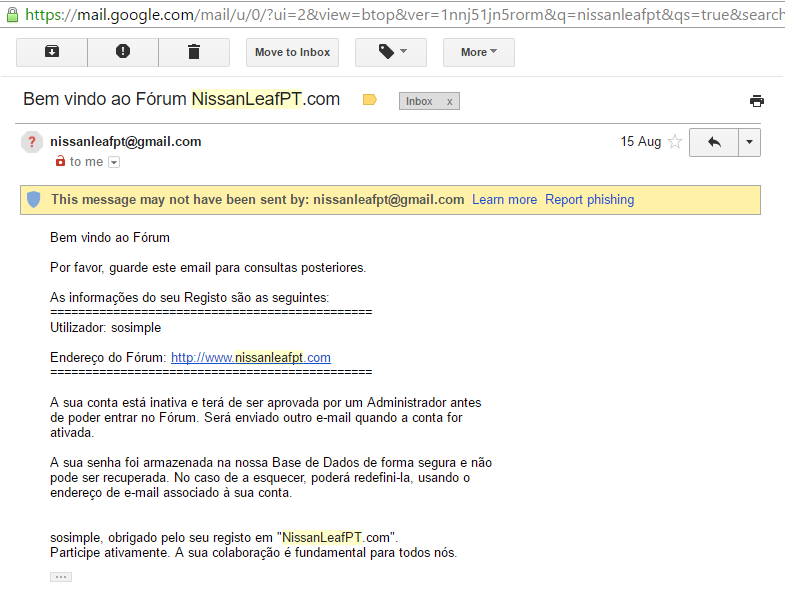Click the blue shield warning icon

point(34,199)
